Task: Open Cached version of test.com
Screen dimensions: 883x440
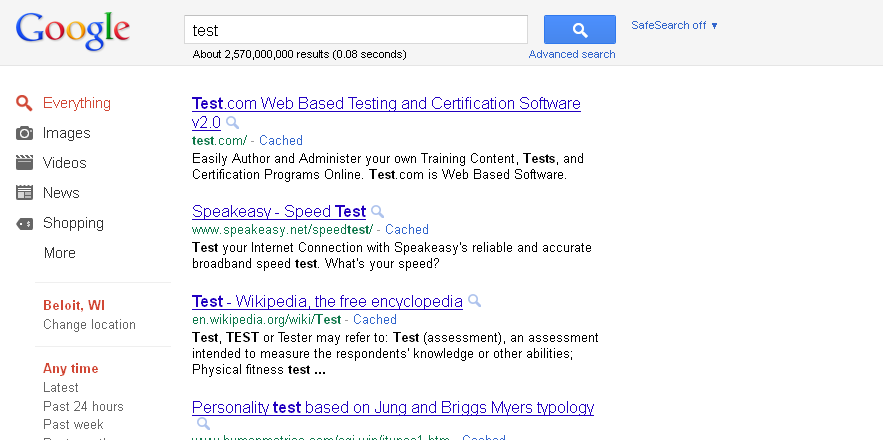Action: point(280,140)
